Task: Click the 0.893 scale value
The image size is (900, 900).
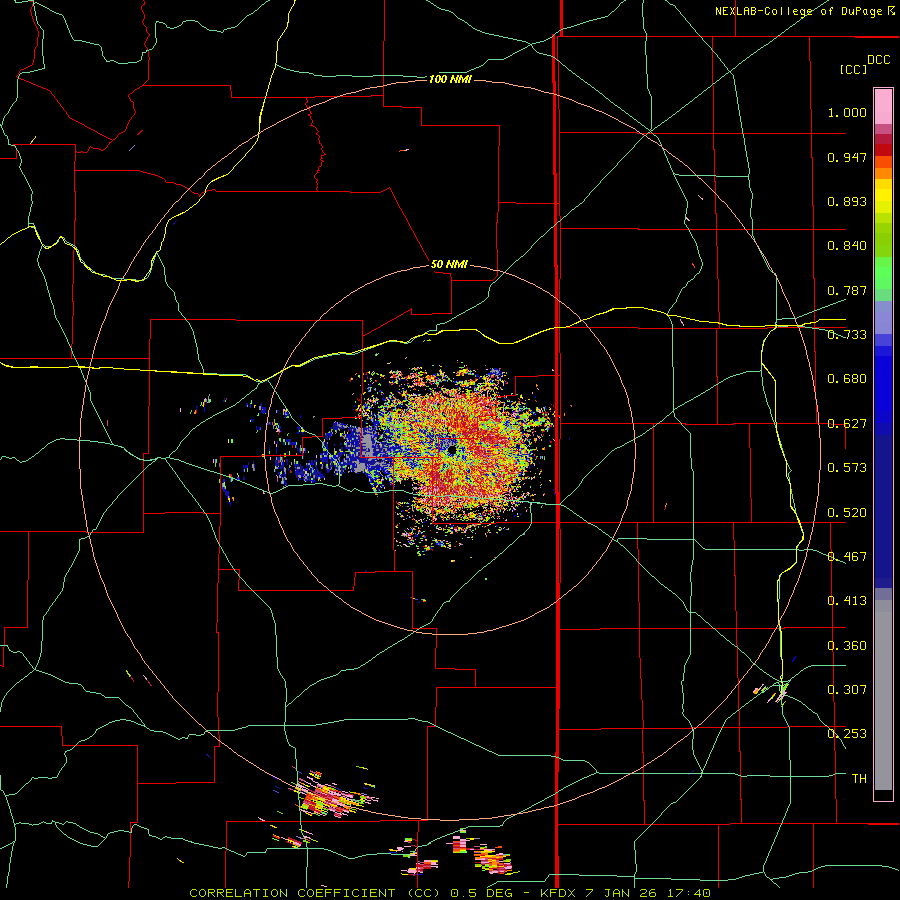Action: [x=847, y=201]
